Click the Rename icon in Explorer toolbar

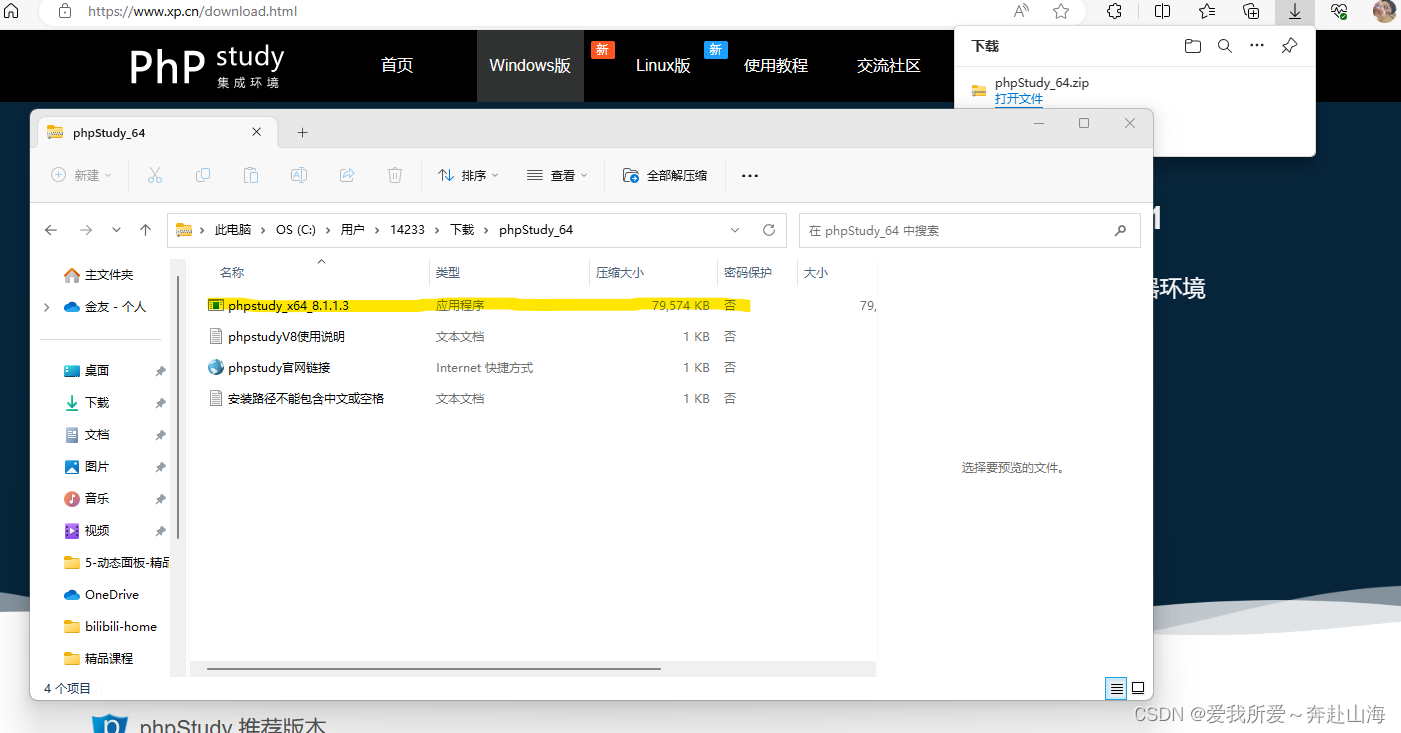(299, 175)
